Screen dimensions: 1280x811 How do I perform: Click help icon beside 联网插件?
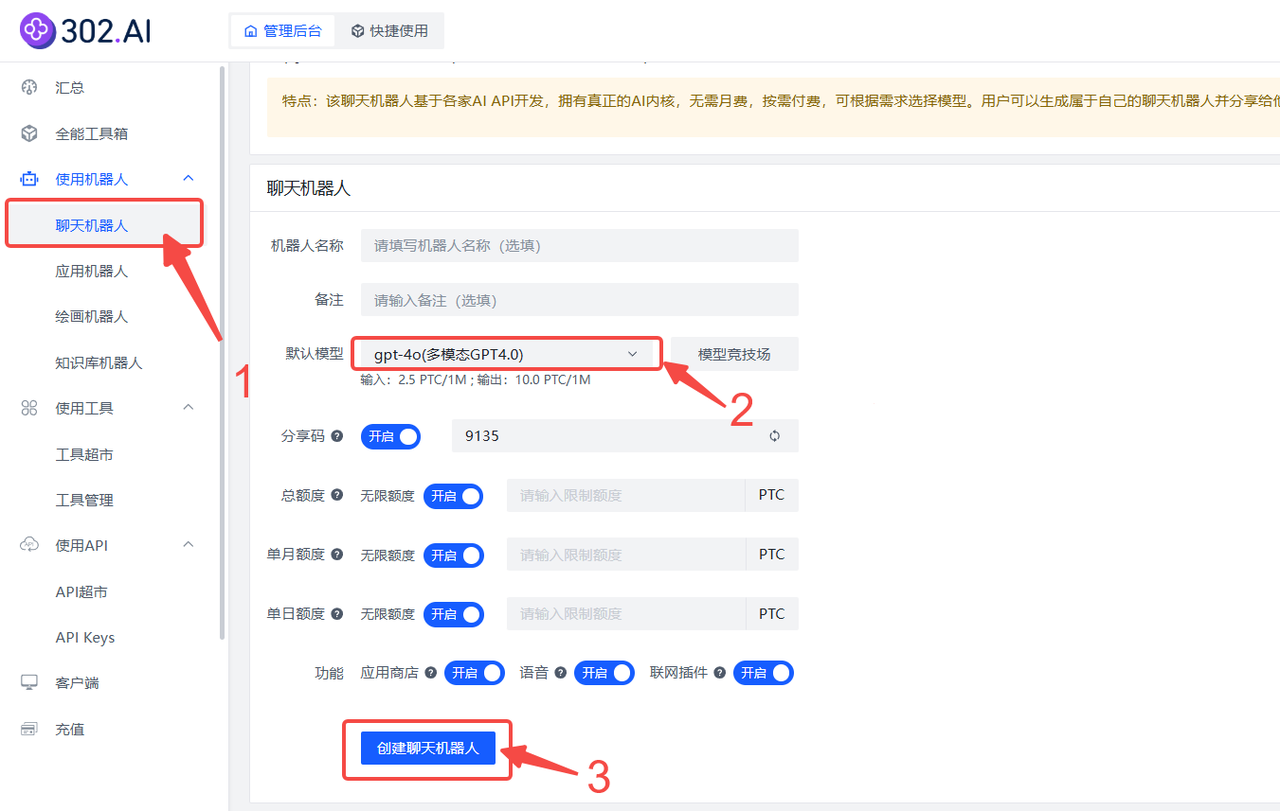[719, 673]
